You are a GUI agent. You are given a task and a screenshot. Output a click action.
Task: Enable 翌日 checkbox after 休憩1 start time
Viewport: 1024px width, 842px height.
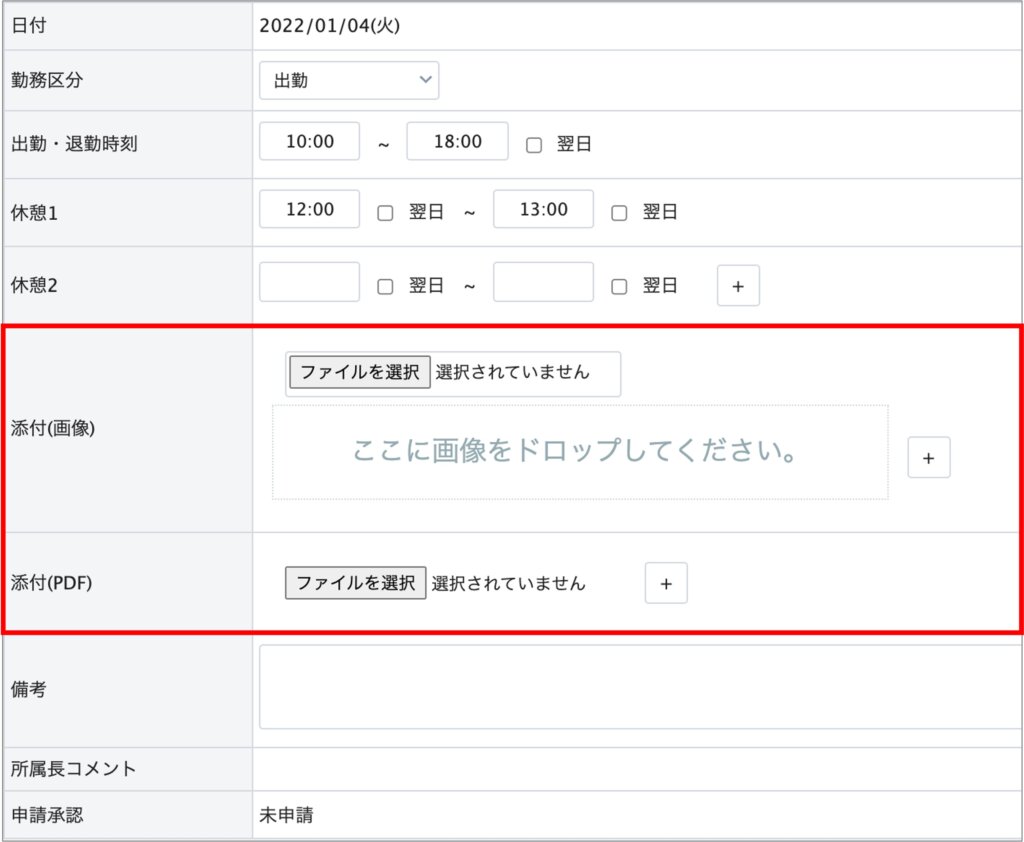(x=385, y=212)
